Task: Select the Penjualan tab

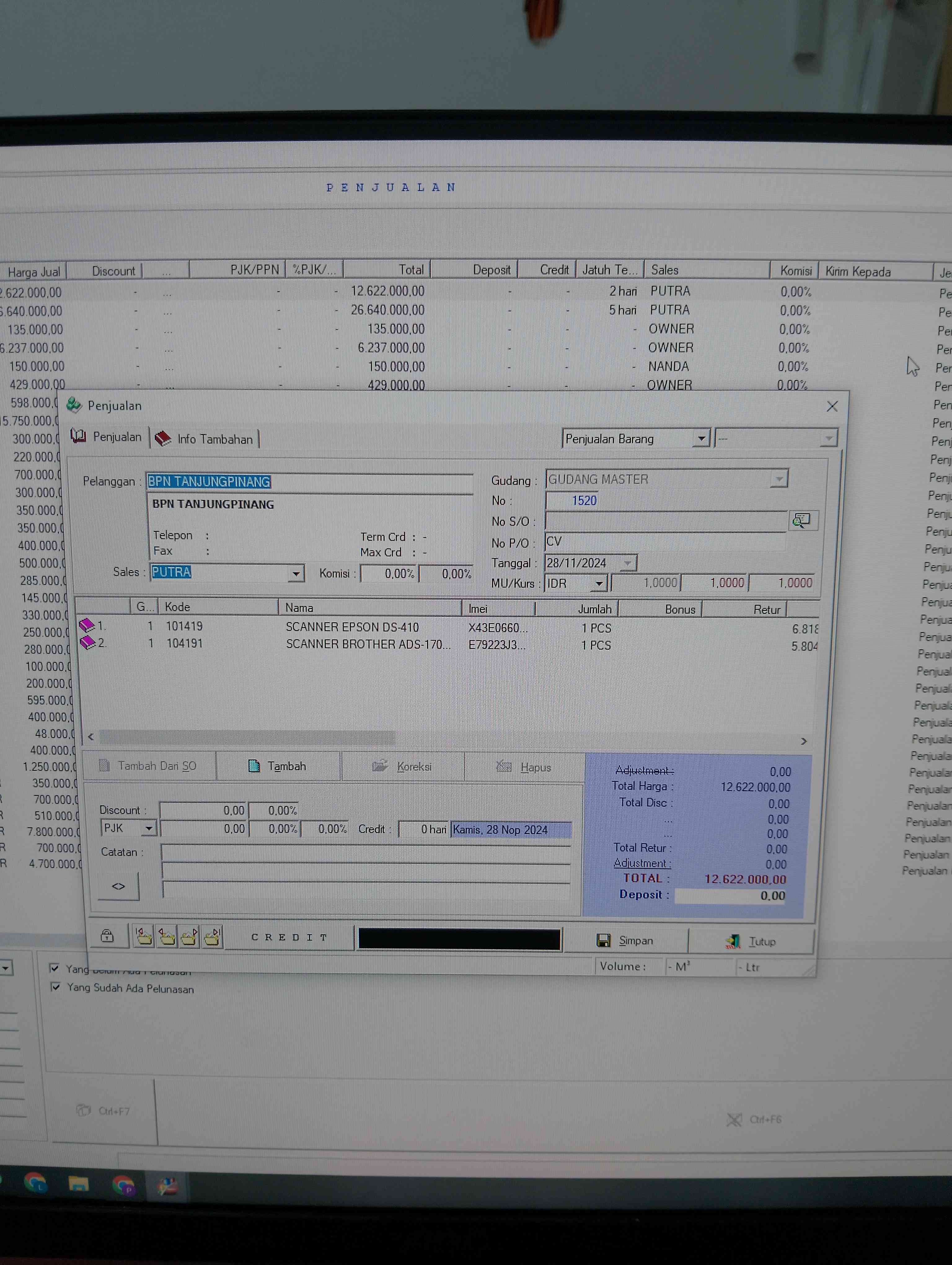Action: tap(108, 437)
